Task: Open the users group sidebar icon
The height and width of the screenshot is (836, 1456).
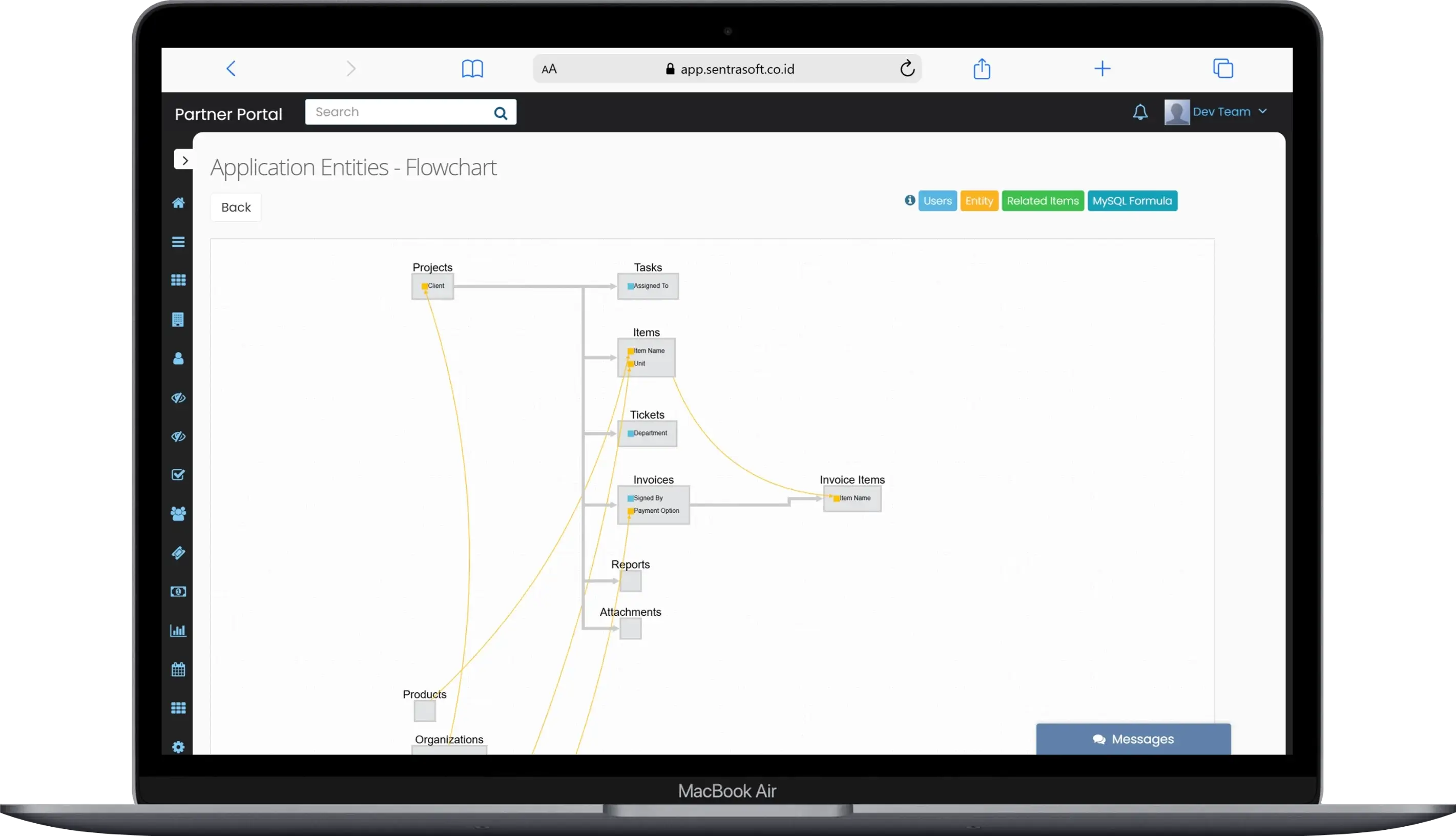Action: click(179, 514)
